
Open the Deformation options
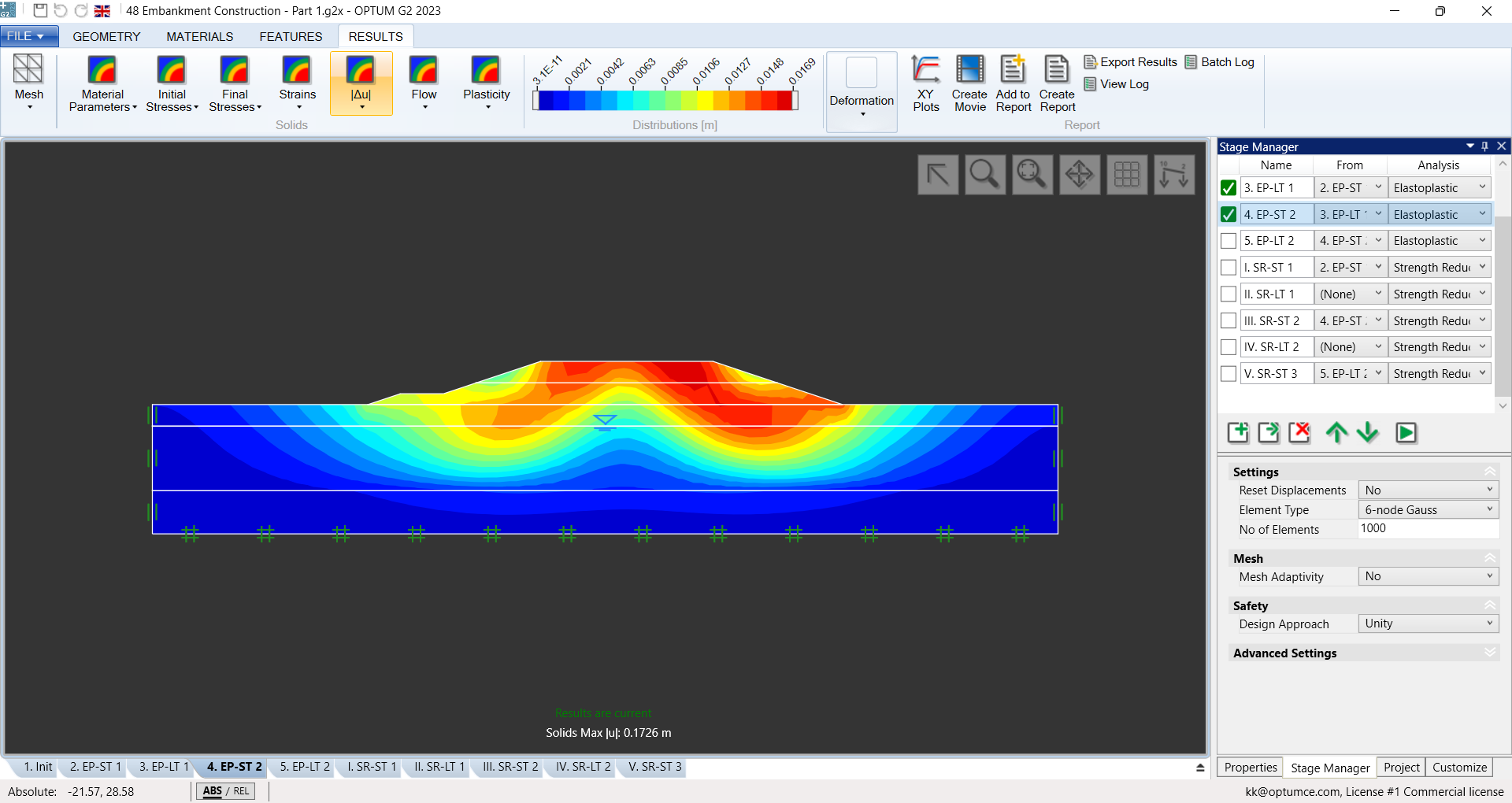point(862,91)
